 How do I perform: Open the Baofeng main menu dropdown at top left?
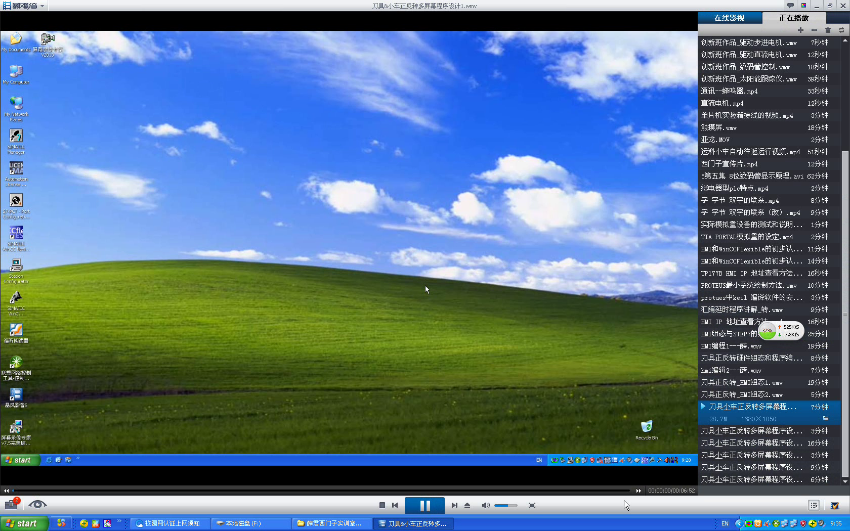pos(24,5)
